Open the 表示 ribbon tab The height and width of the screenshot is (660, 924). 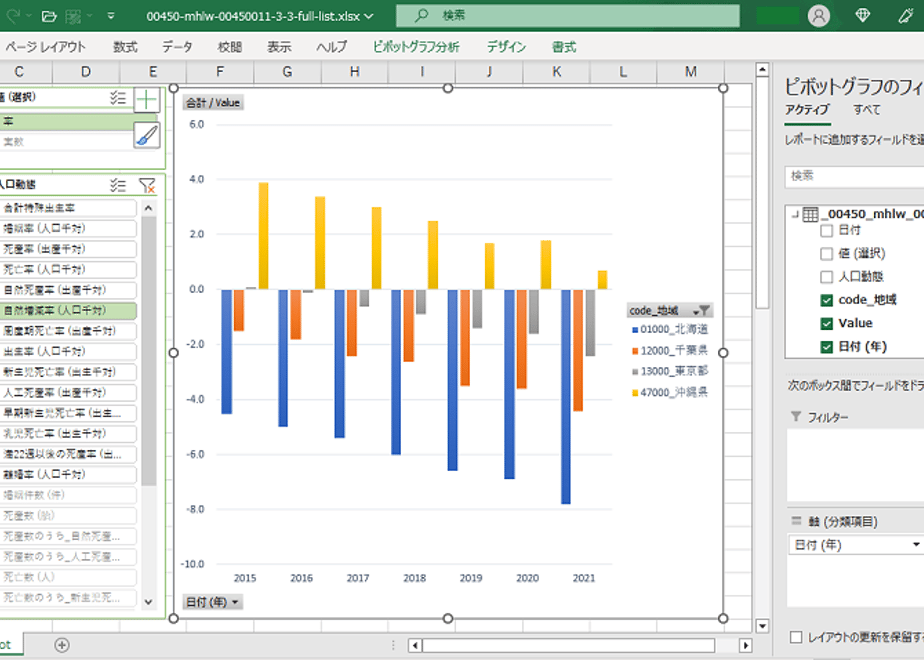279,47
